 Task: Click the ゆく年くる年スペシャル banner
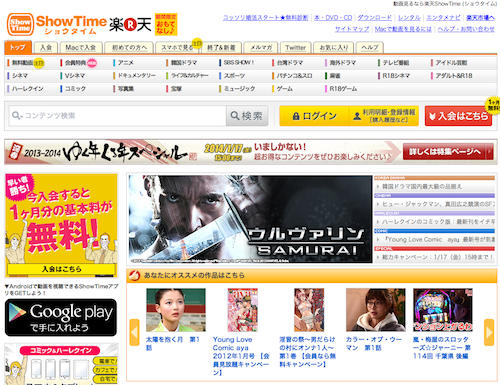(251, 152)
